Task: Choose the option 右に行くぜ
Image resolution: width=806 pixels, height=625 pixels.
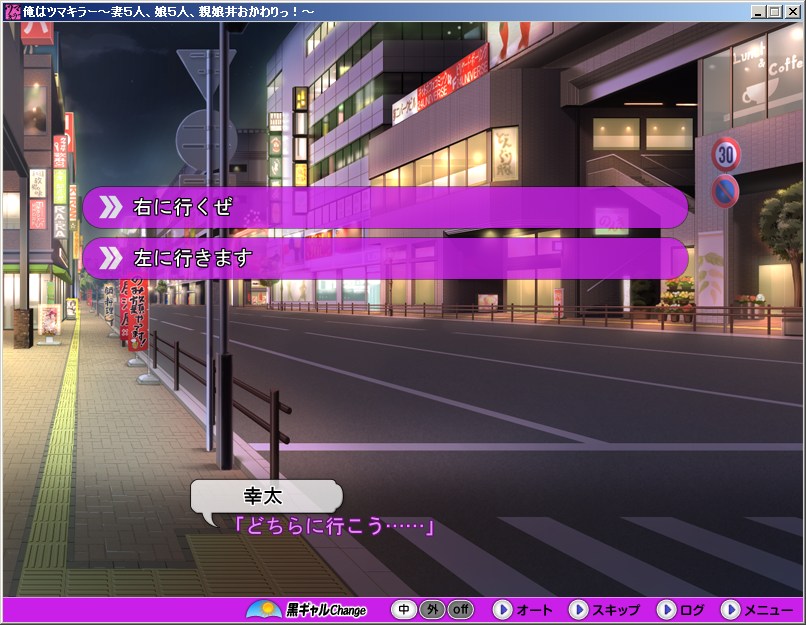Action: 385,207
